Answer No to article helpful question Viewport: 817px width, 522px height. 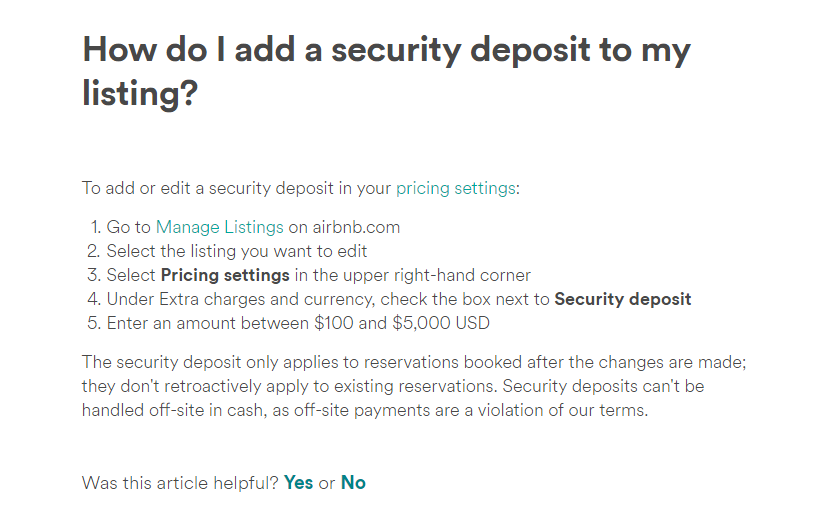pos(353,483)
